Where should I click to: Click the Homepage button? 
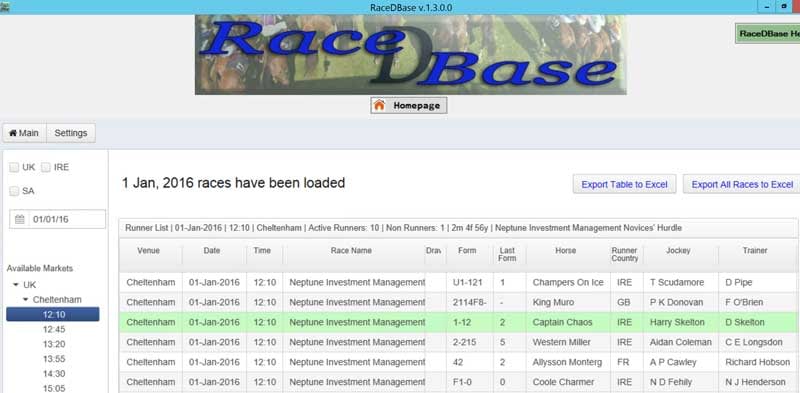click(x=409, y=106)
